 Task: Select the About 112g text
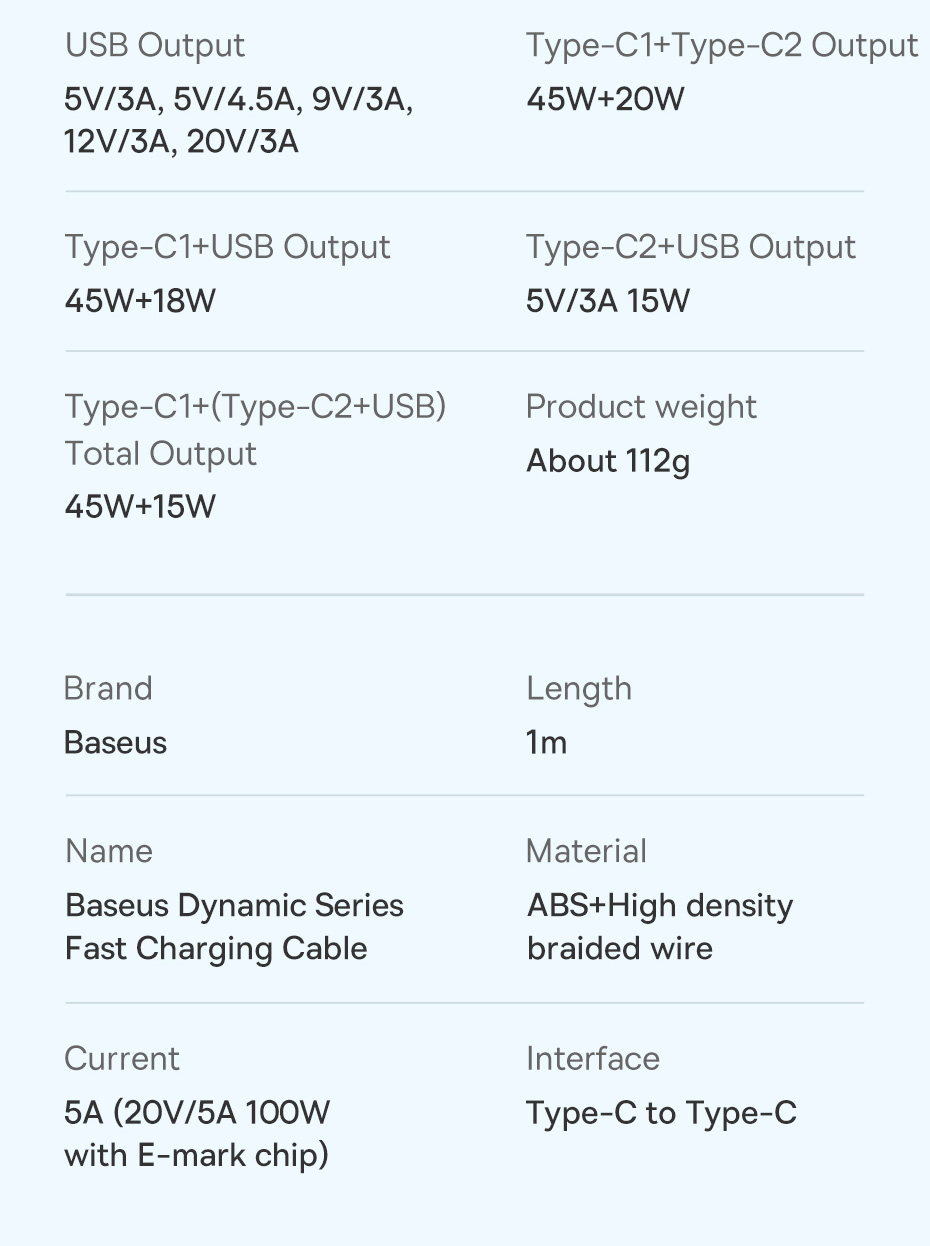(x=608, y=461)
